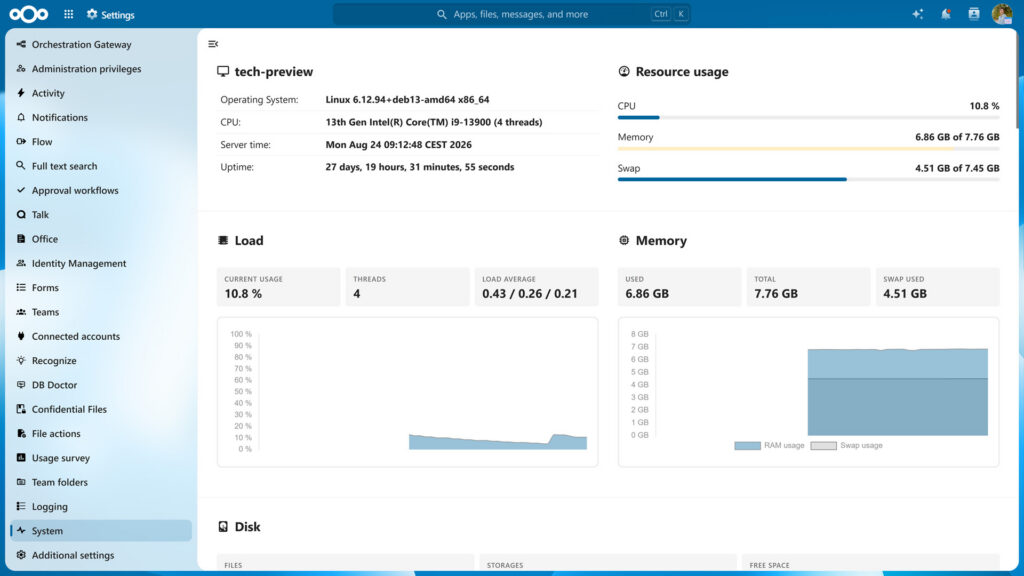Viewport: 1024px width, 576px height.
Task: Open the user avatar menu
Action: coord(1002,14)
